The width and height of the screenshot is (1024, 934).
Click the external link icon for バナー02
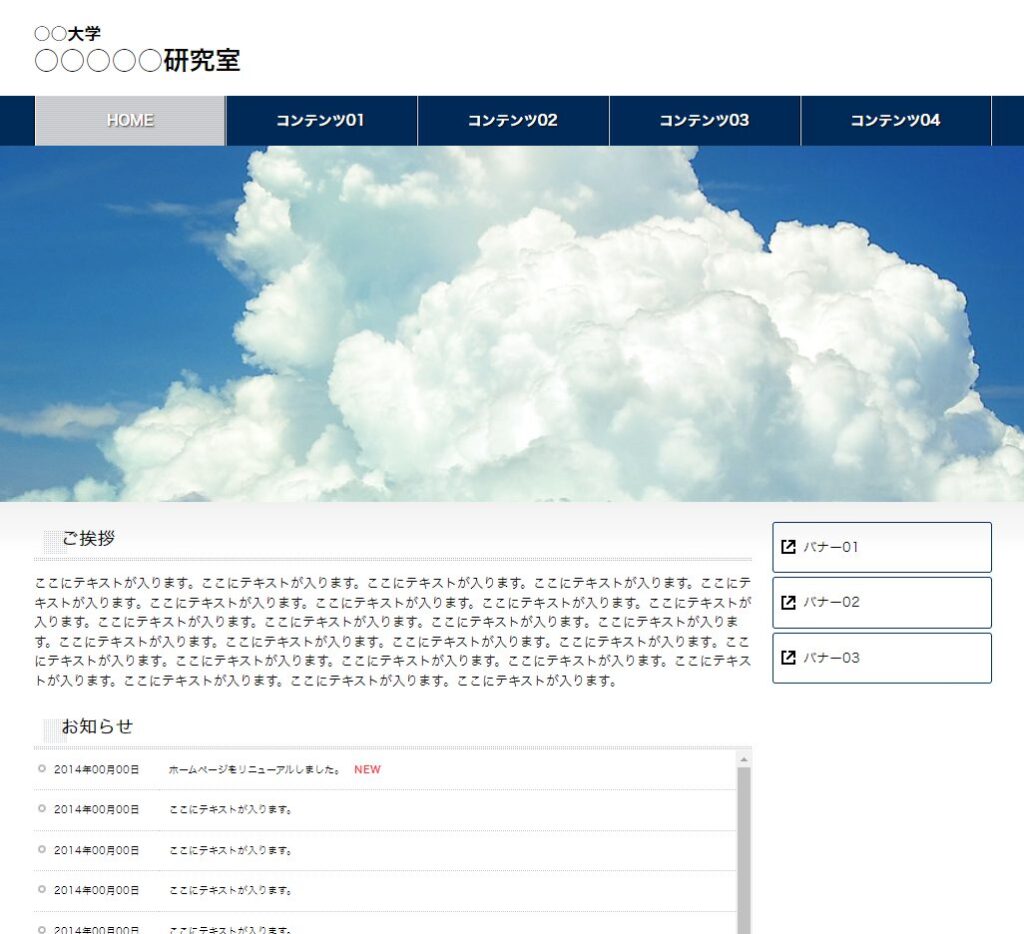point(788,602)
